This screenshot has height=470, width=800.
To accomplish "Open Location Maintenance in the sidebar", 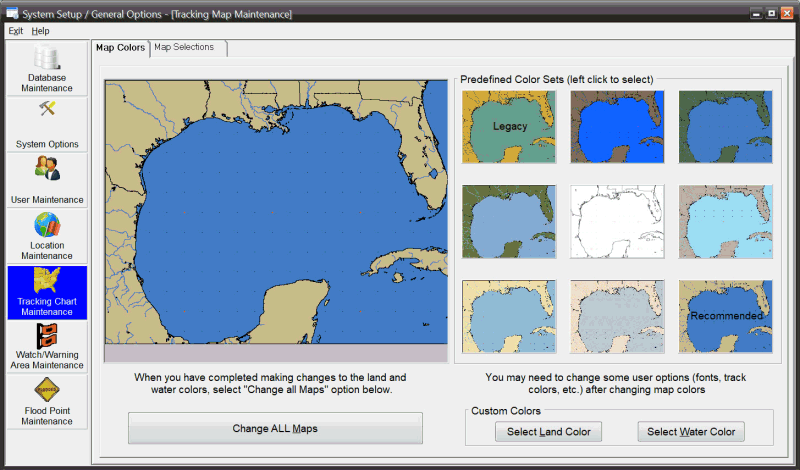I will pyautogui.click(x=47, y=236).
